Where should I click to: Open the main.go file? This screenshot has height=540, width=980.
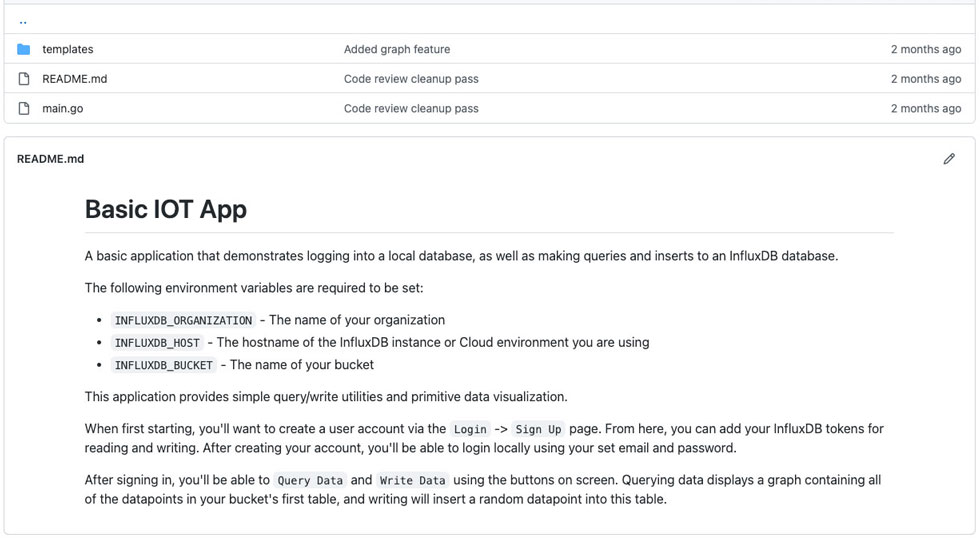click(62, 108)
